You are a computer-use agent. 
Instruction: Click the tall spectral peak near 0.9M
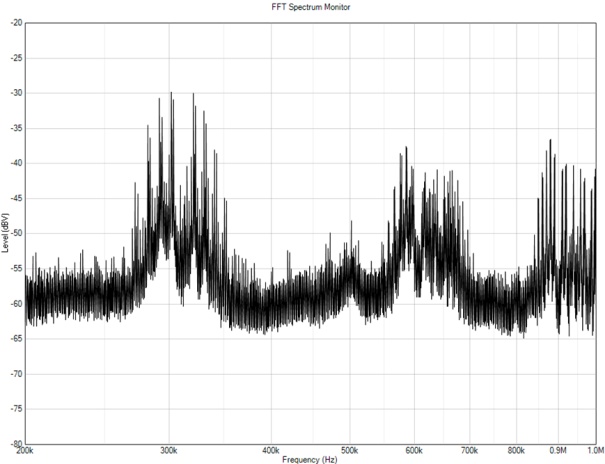[x=549, y=142]
